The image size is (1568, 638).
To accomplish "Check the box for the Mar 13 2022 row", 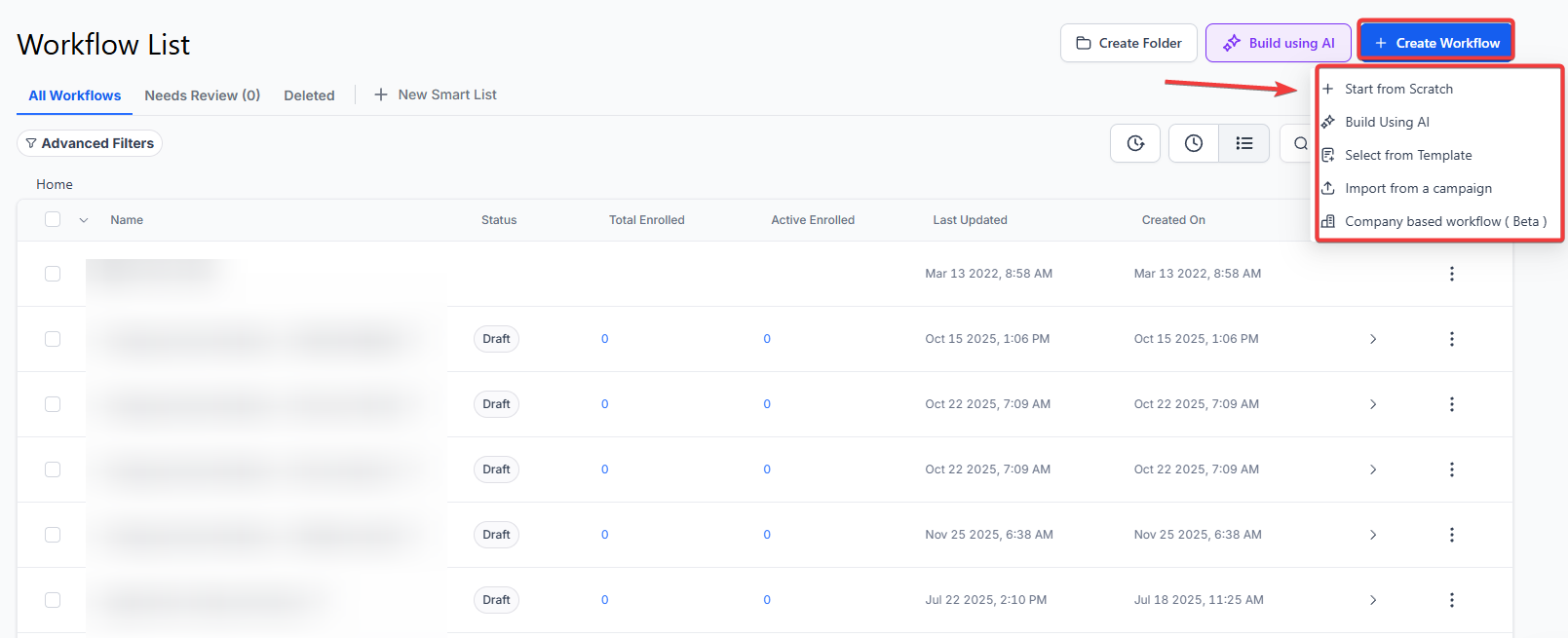I will point(53,274).
